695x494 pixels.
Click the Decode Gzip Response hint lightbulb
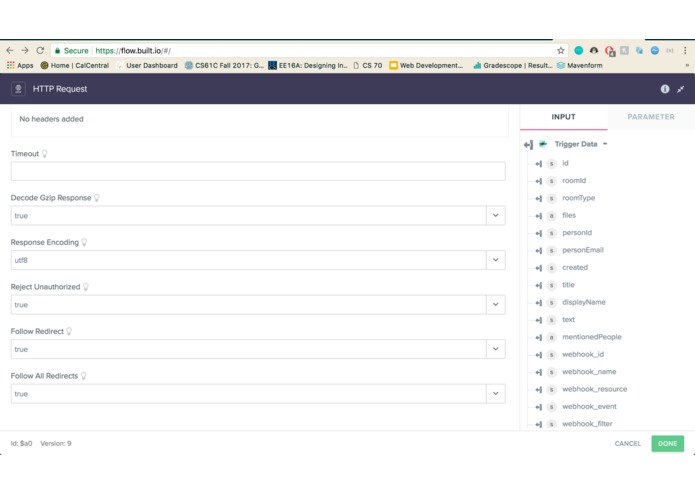(x=97, y=198)
